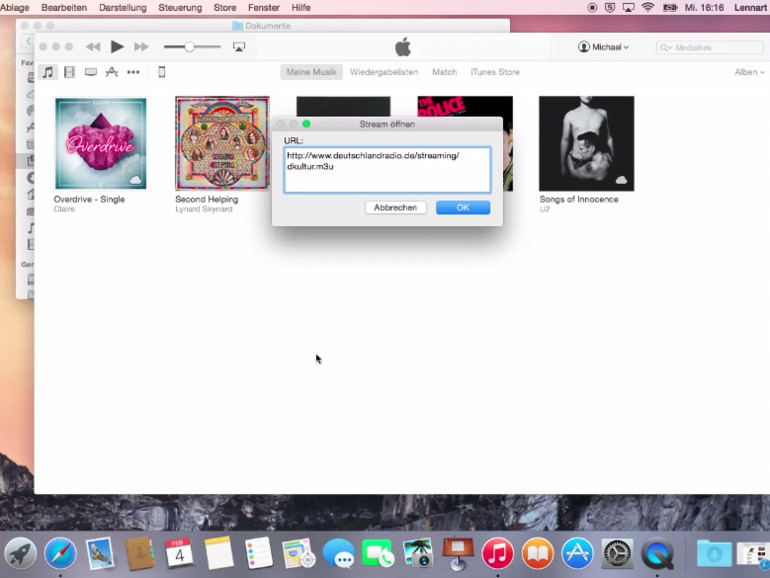770x578 pixels.
Task: Click the Claire artist name
Action: (x=64, y=209)
